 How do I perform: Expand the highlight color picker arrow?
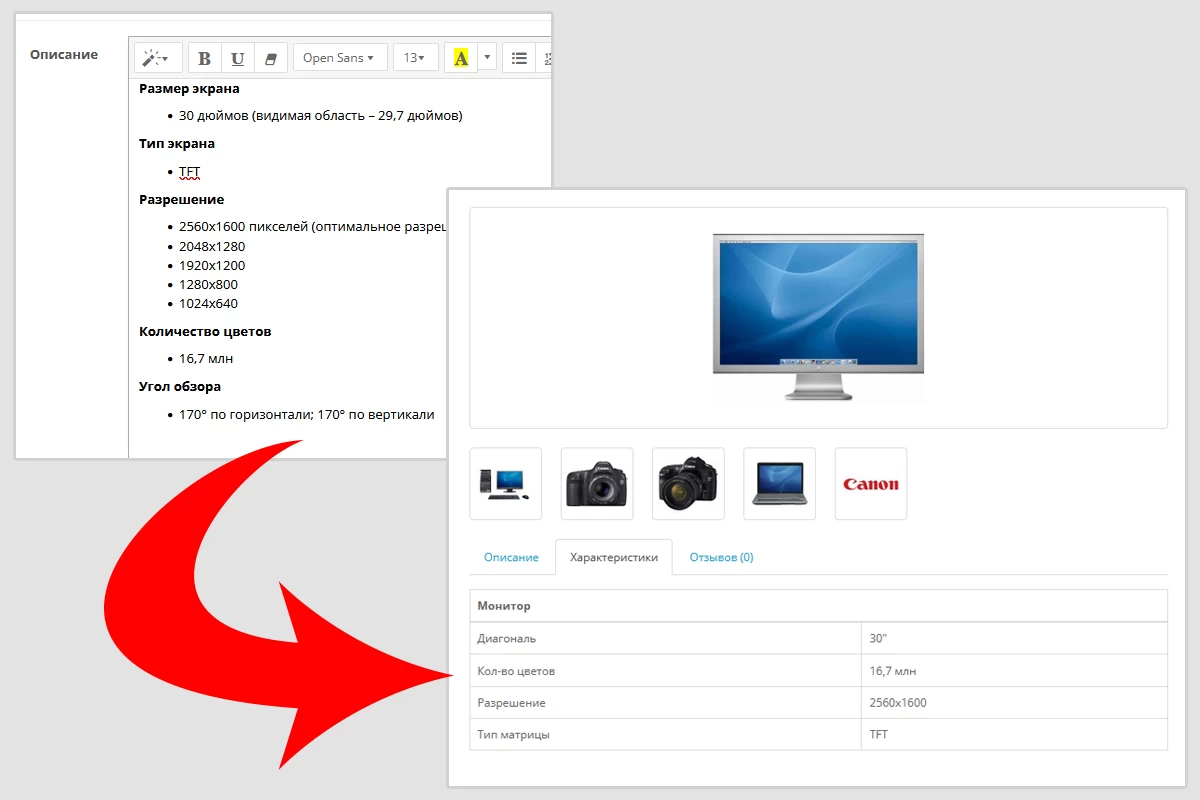487,58
